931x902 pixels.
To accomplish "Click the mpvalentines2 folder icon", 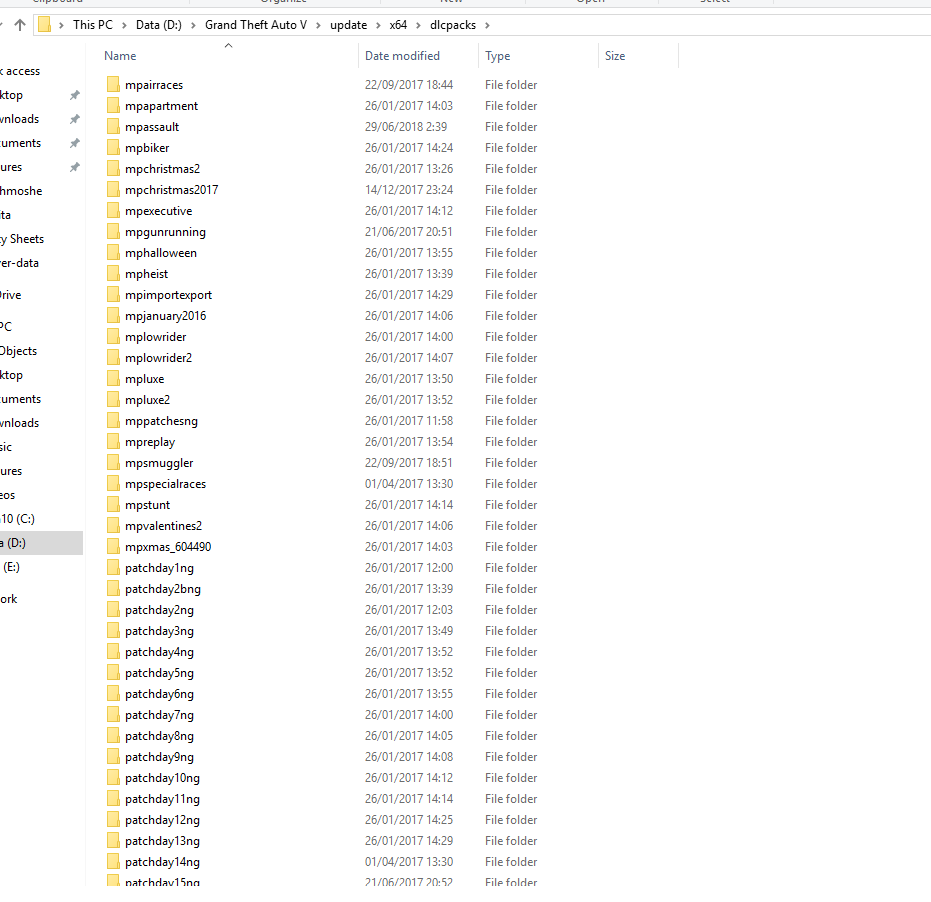I will pos(113,526).
